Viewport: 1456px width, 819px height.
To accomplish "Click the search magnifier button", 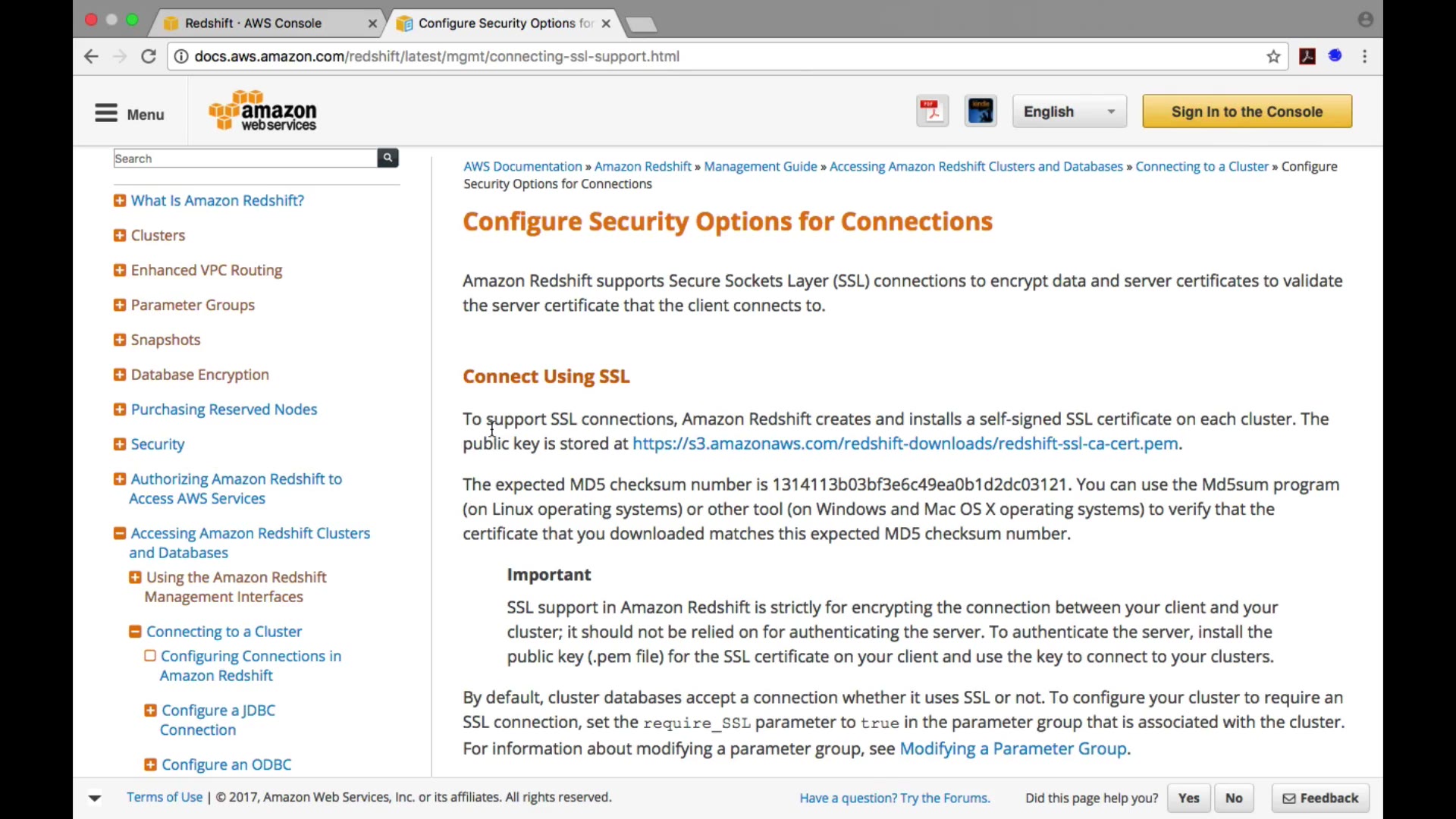I will coord(388,158).
